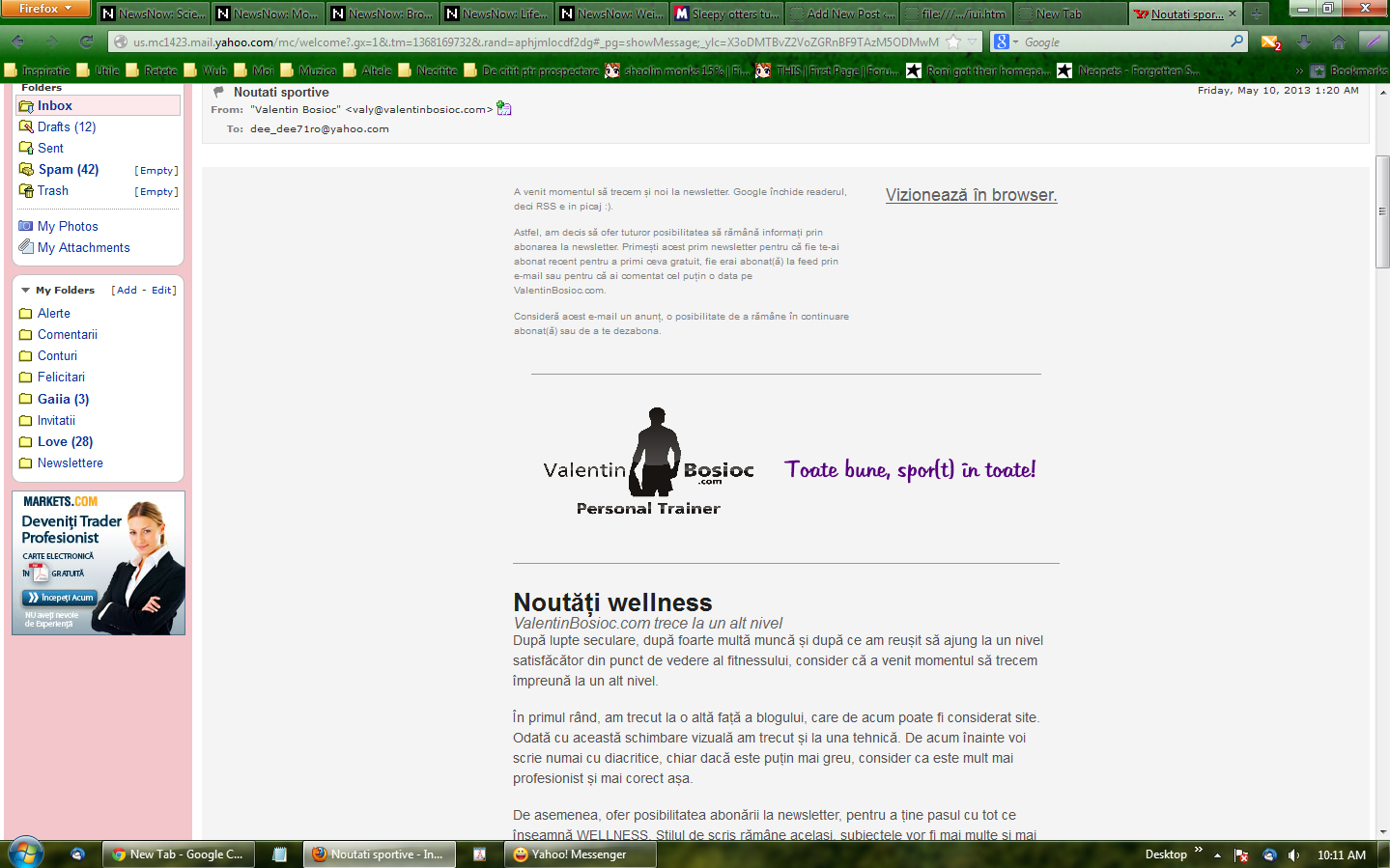The width and height of the screenshot is (1390, 868).
Task: Open New Tab - Google Chrome taskbar button
Action: (x=178, y=854)
